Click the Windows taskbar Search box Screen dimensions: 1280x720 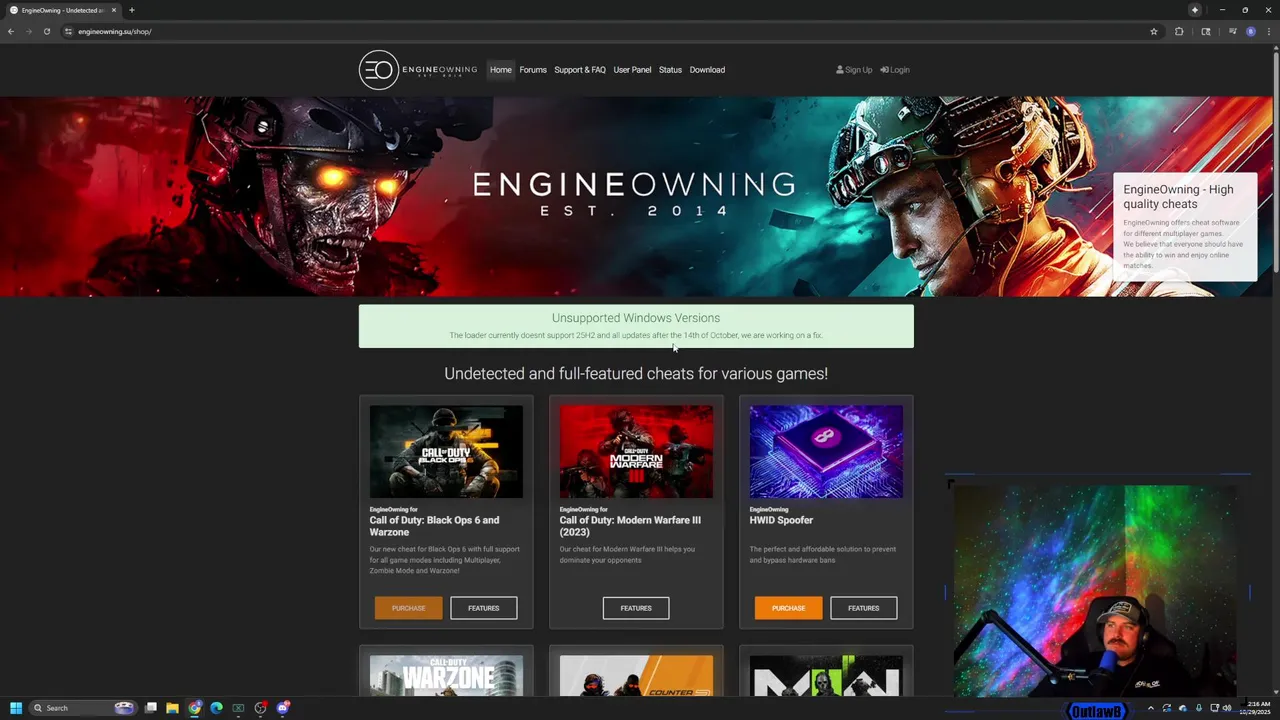coord(82,708)
